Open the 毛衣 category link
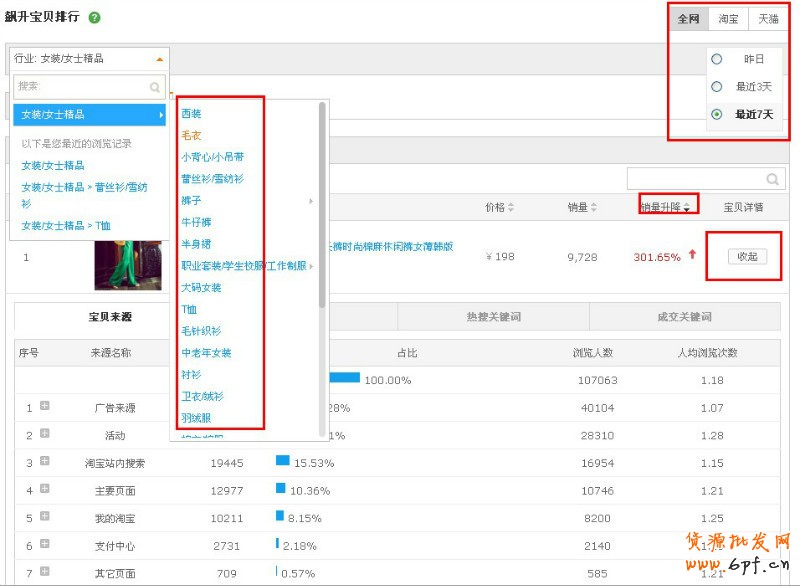This screenshot has width=800, height=586. tap(191, 135)
